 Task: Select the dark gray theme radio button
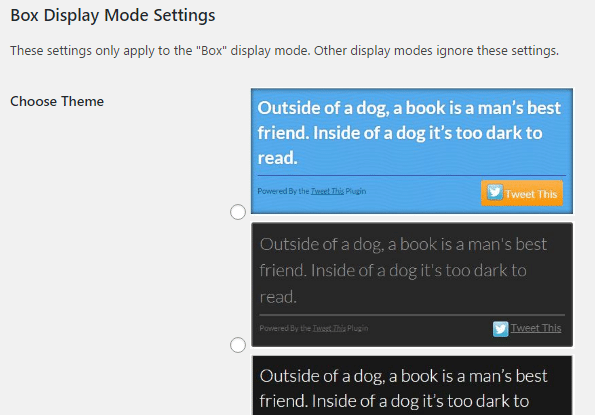tap(238, 345)
